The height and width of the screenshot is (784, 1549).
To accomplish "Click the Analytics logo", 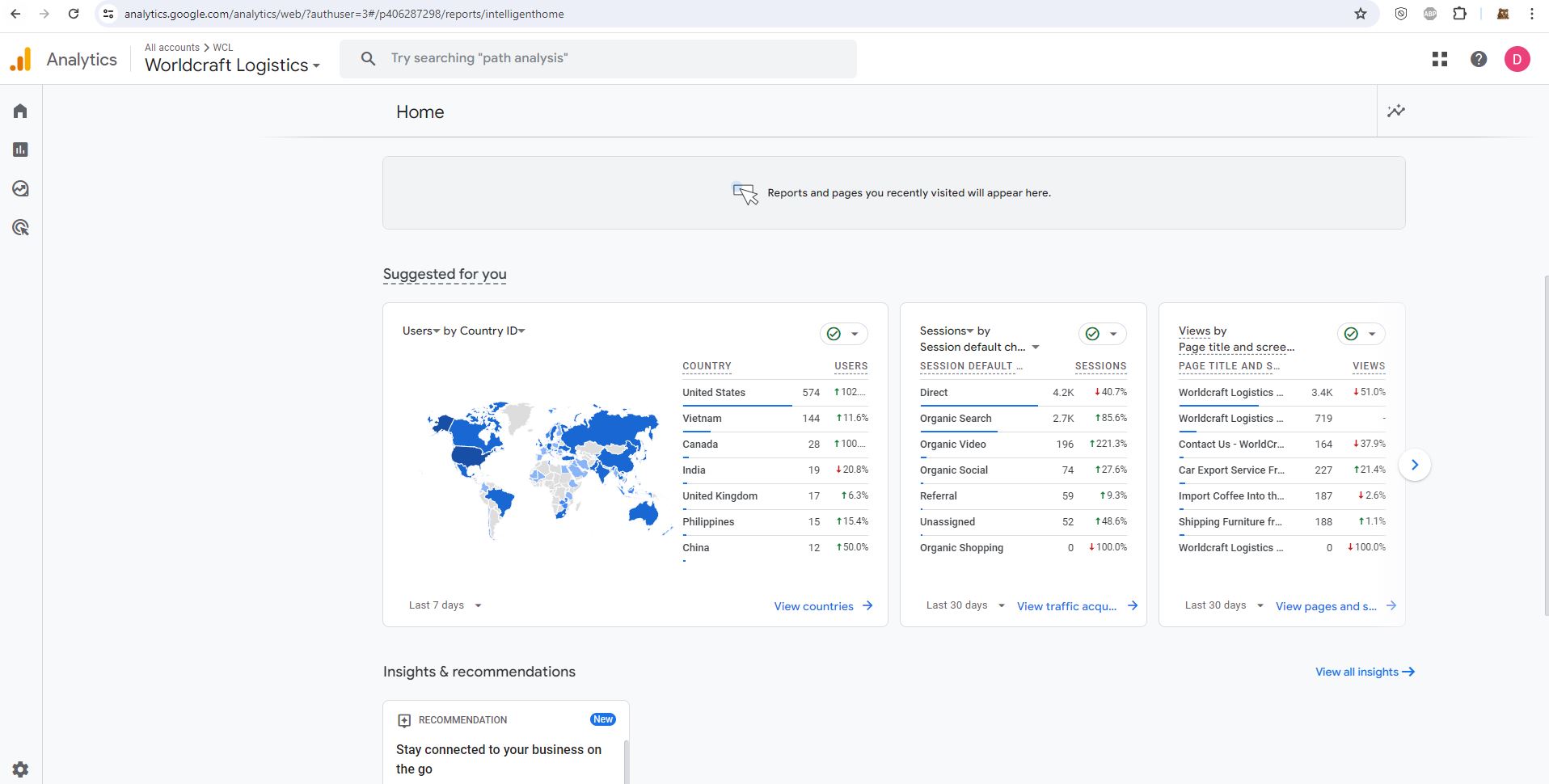I will 20,59.
